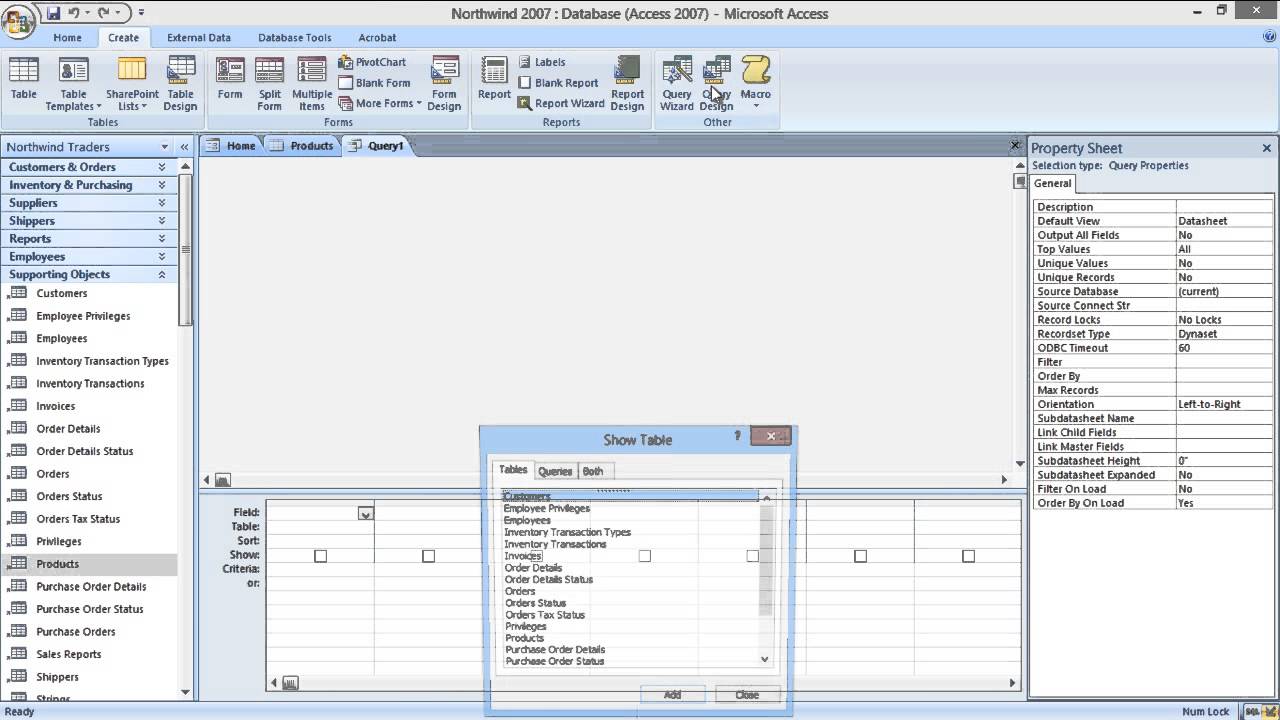Close the Query1 document window

pyautogui.click(x=1015, y=146)
